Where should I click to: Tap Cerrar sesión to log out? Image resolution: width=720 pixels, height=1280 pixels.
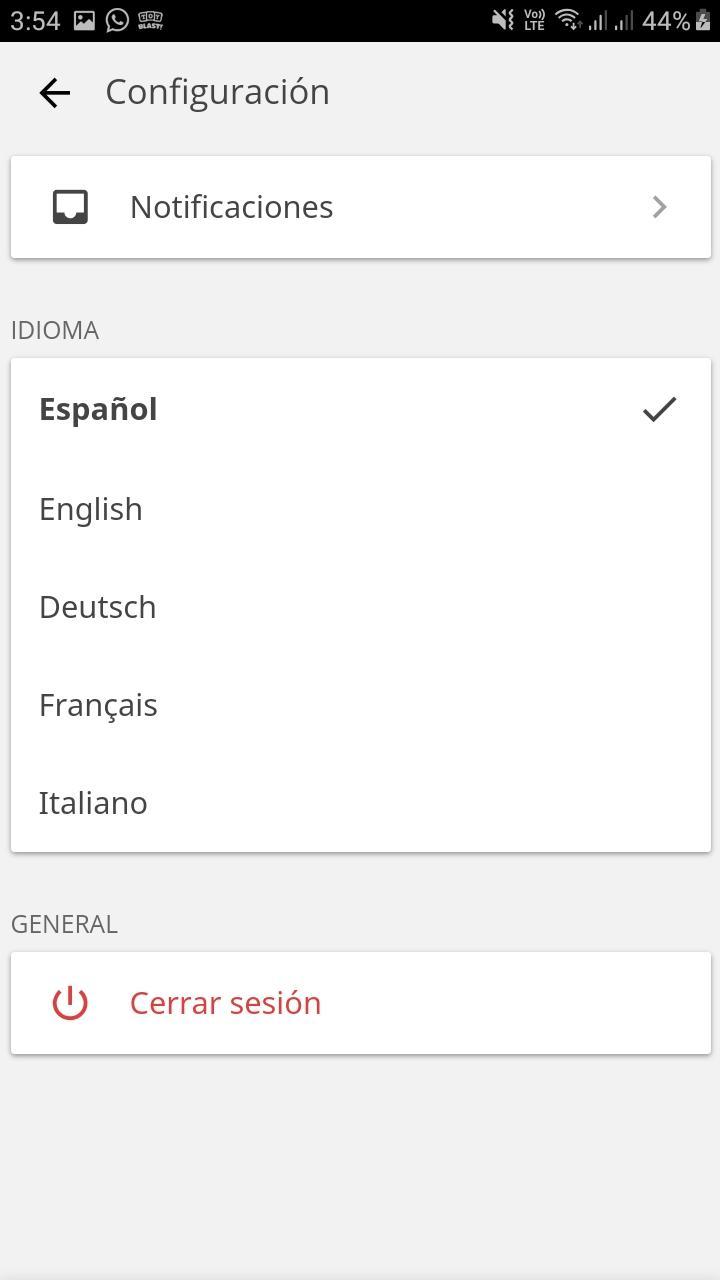click(x=225, y=1003)
